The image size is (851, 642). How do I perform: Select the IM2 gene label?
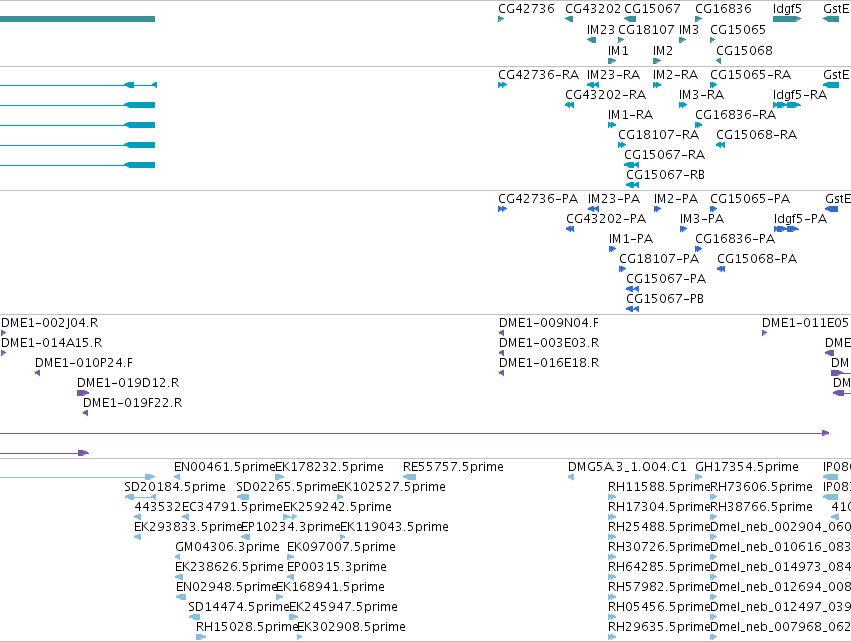663,50
